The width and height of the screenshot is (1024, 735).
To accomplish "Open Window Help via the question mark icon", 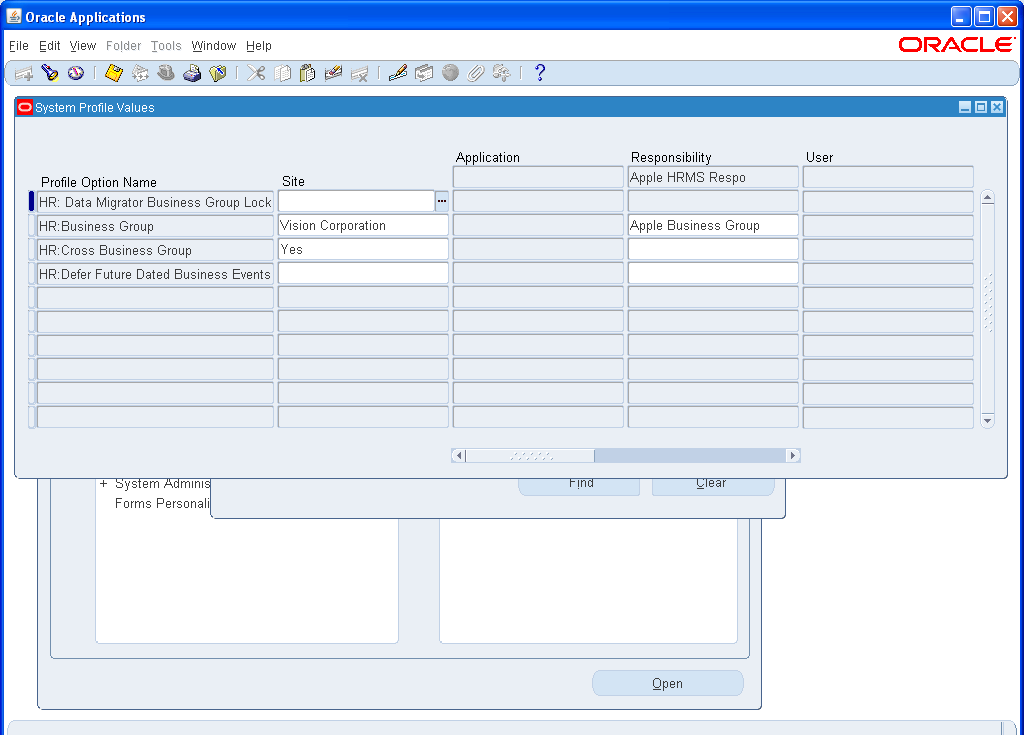I will (x=539, y=72).
